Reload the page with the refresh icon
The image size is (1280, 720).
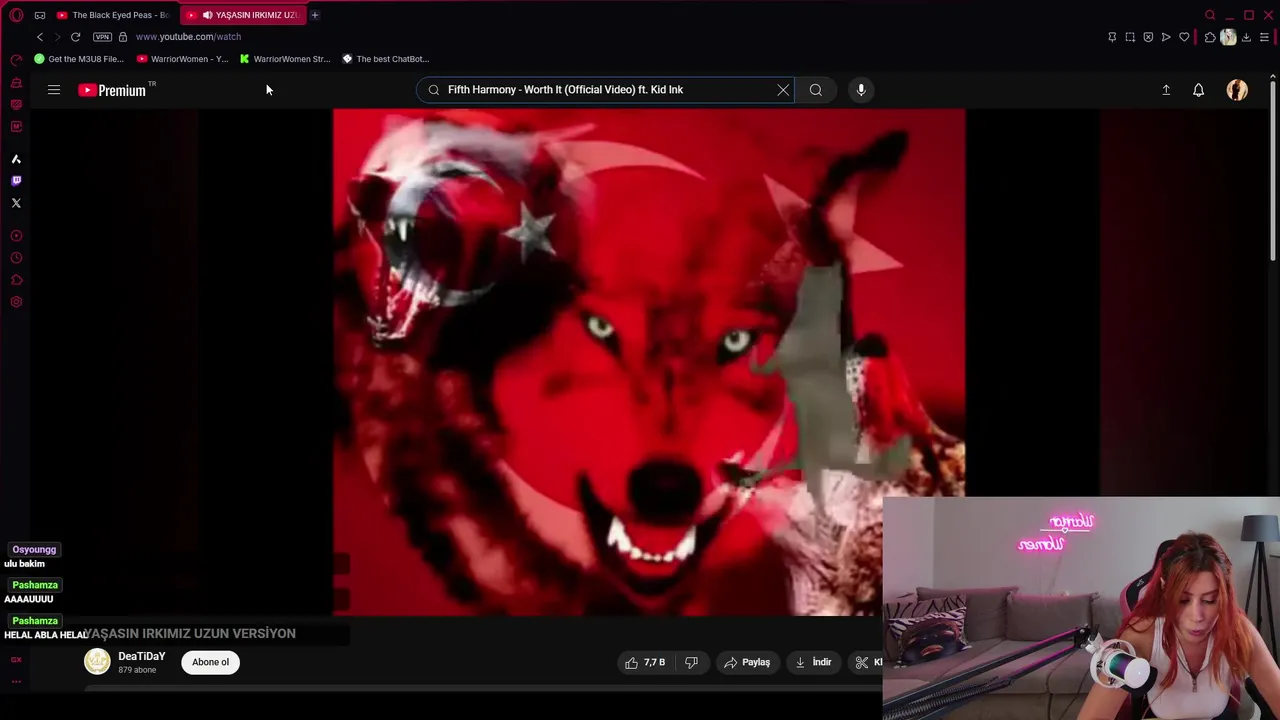tap(75, 37)
